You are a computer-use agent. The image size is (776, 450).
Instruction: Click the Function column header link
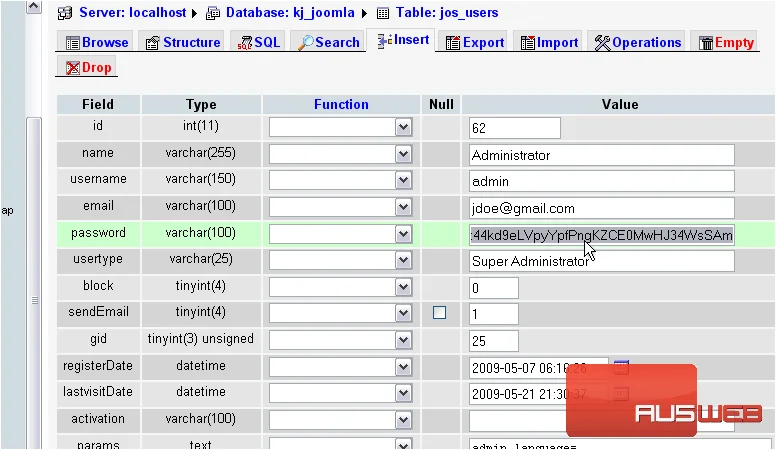pyautogui.click(x=341, y=104)
